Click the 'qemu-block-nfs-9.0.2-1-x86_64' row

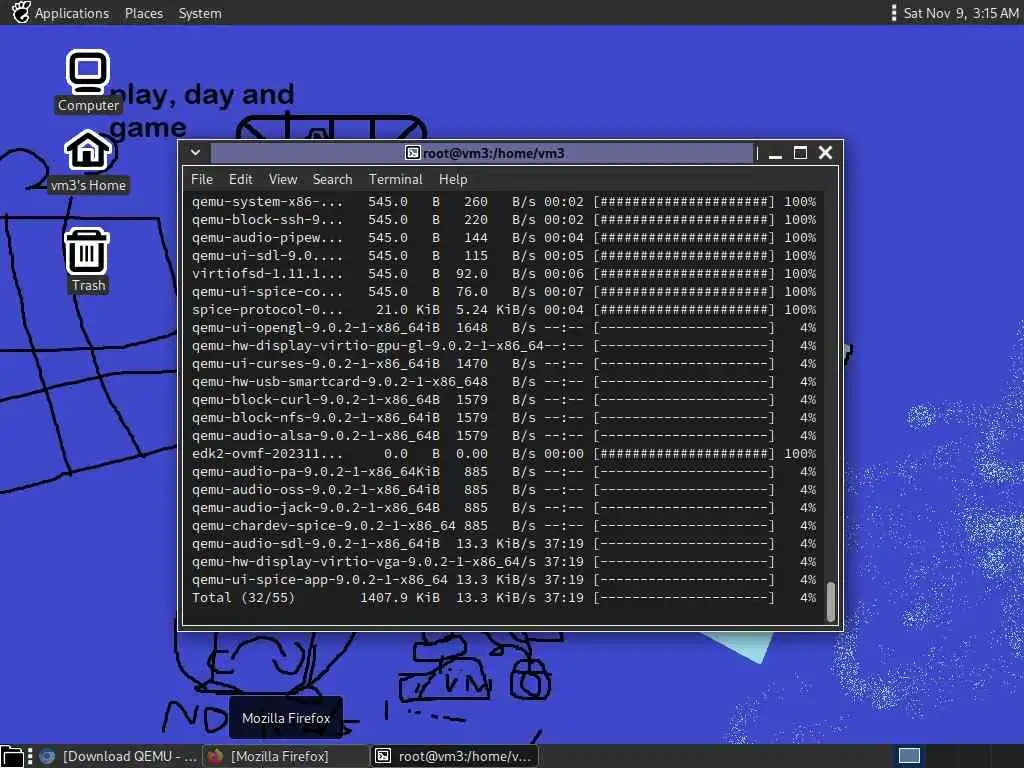coord(504,417)
